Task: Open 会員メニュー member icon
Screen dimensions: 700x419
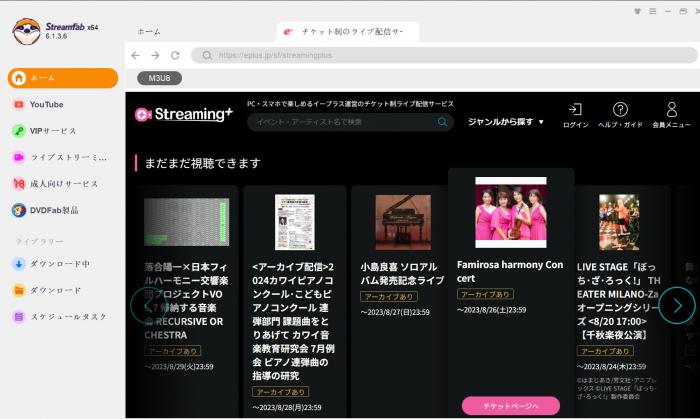Action: pyautogui.click(x=671, y=115)
